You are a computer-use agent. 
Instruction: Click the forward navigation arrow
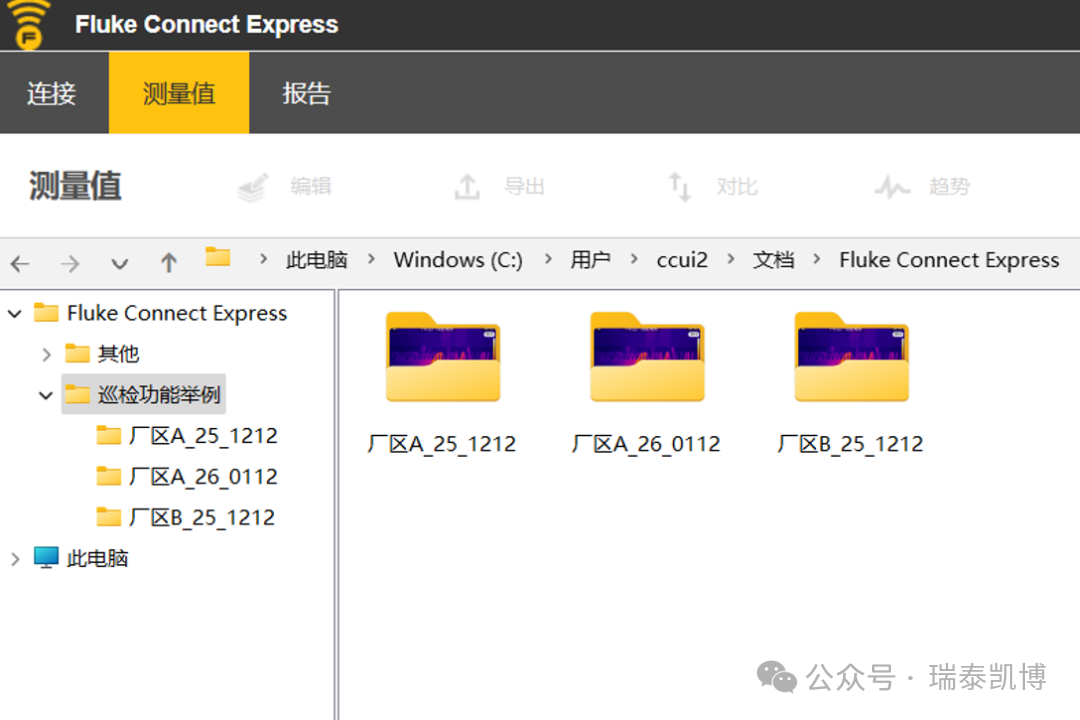(70, 264)
